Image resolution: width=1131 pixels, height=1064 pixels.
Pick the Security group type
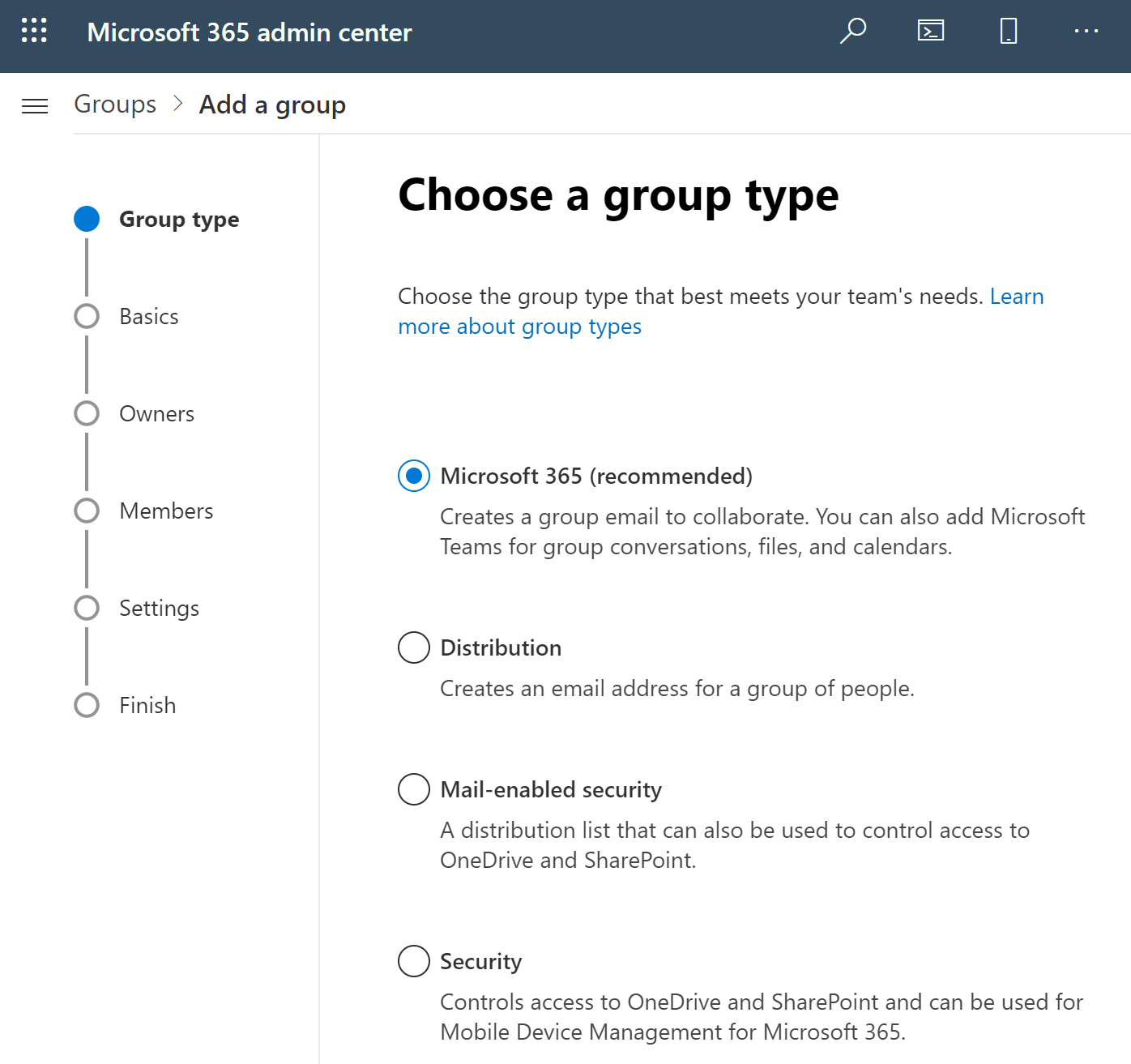[x=413, y=961]
